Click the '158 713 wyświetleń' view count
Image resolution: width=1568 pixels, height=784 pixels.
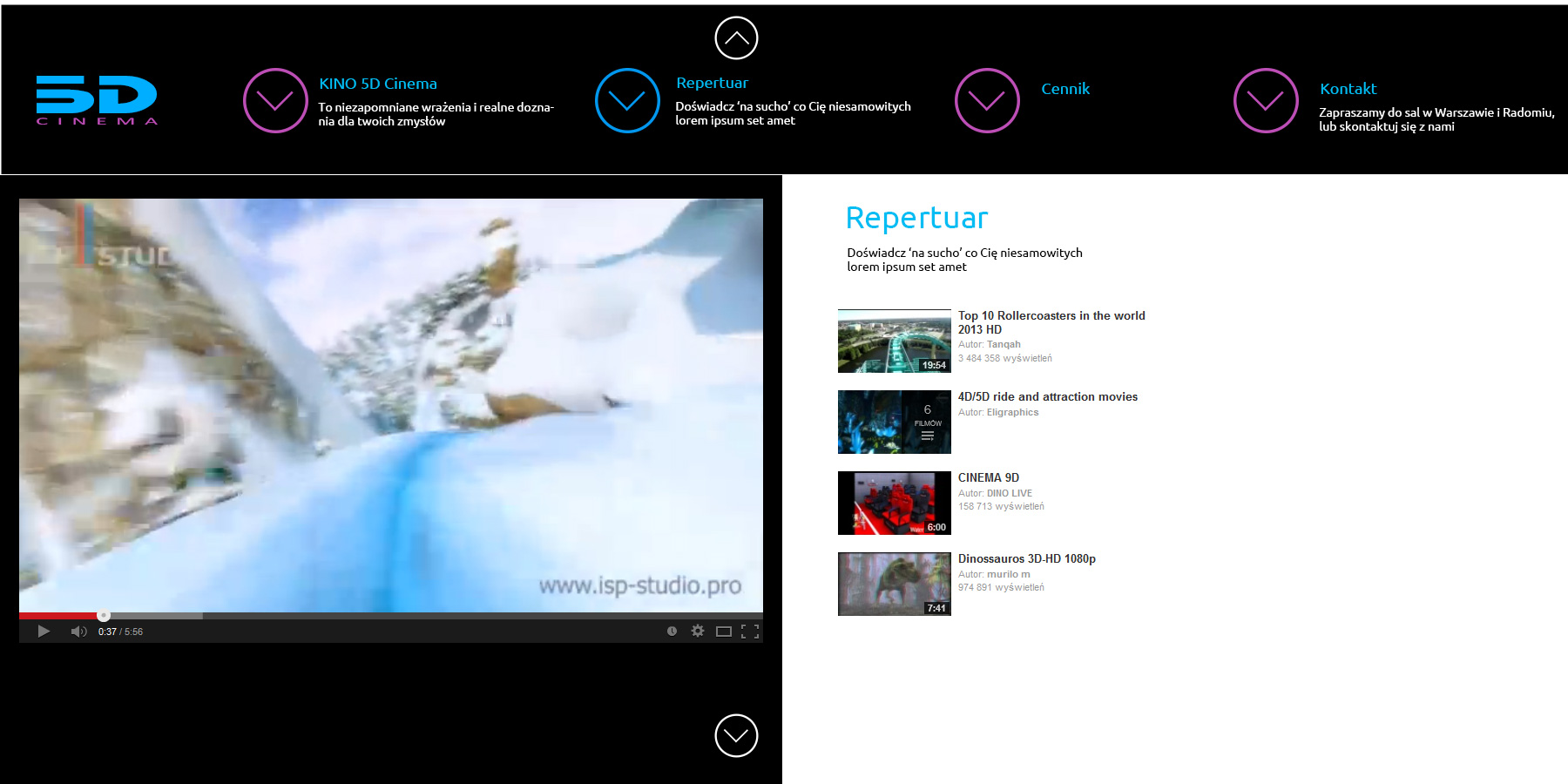1001,506
